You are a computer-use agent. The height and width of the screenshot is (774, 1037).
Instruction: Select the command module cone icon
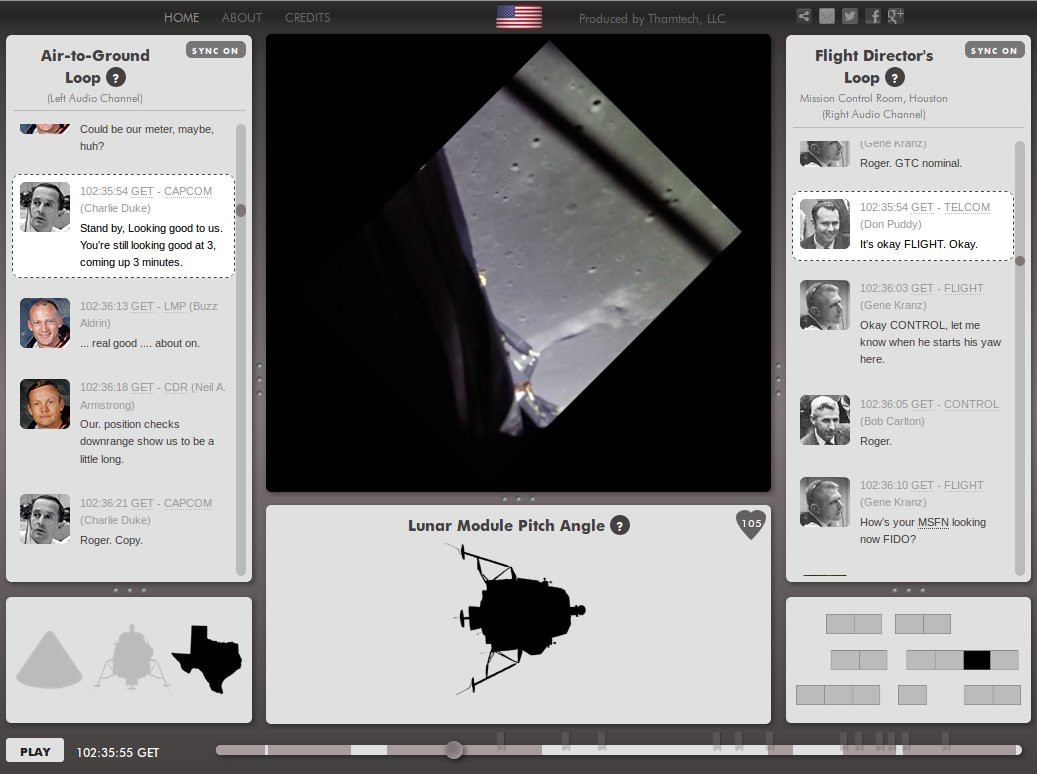coord(50,659)
